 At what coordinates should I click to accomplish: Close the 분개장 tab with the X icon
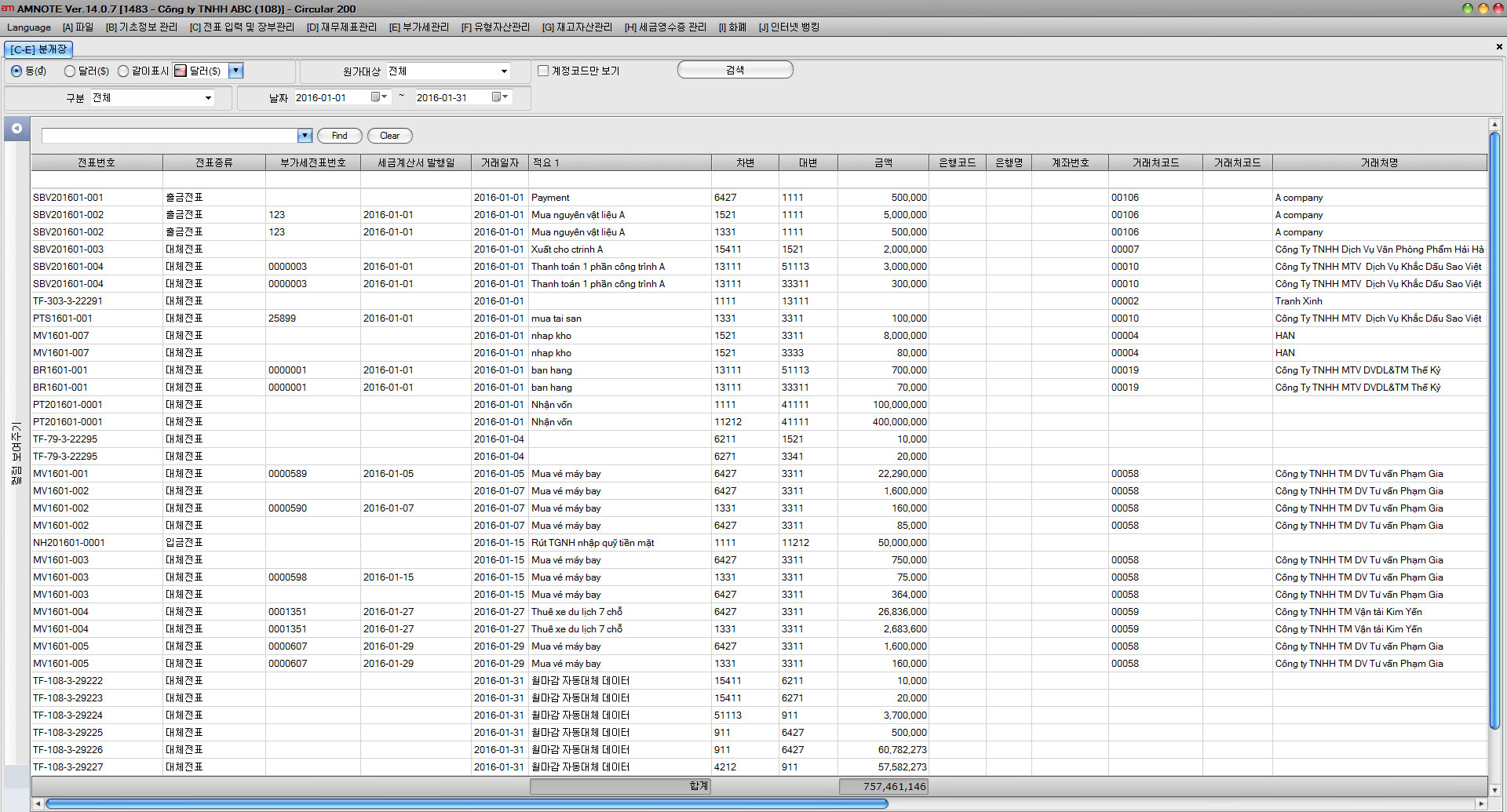pyautogui.click(x=1498, y=47)
